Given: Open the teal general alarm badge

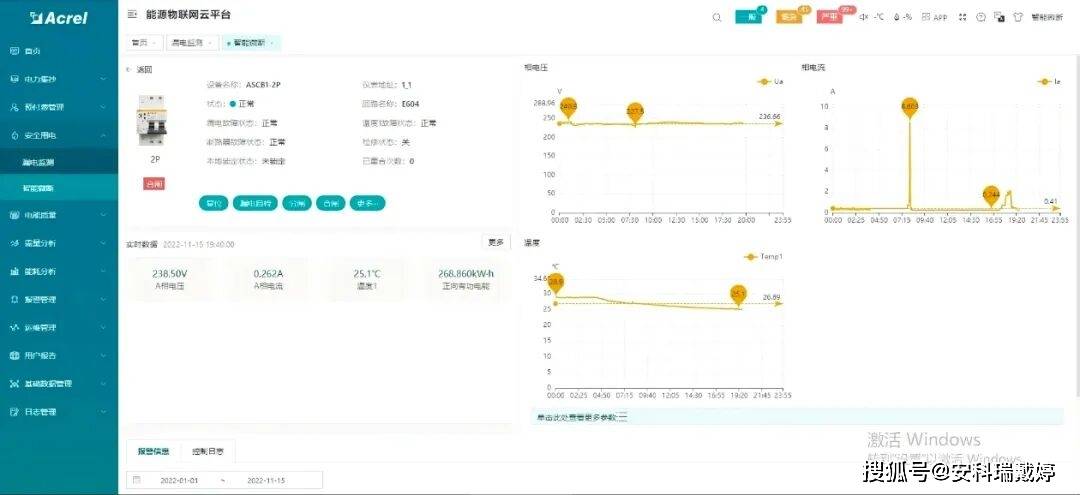Looking at the screenshot, I should pyautogui.click(x=749, y=17).
